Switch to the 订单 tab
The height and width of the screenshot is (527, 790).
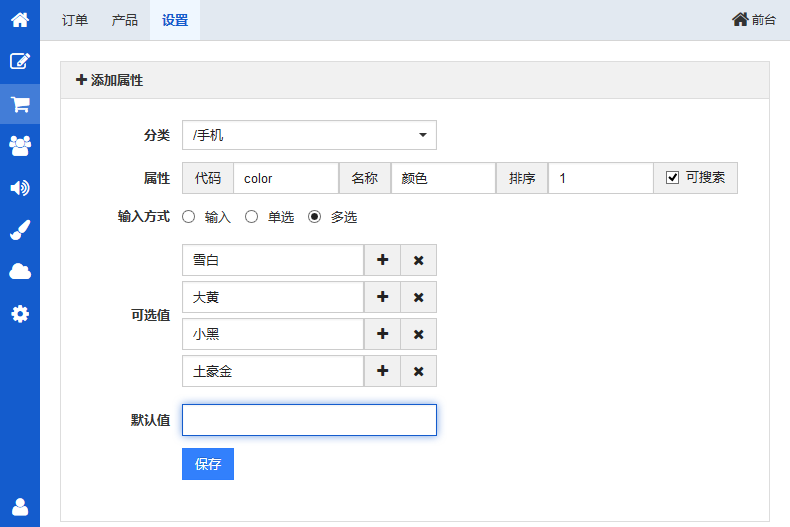(x=75, y=20)
